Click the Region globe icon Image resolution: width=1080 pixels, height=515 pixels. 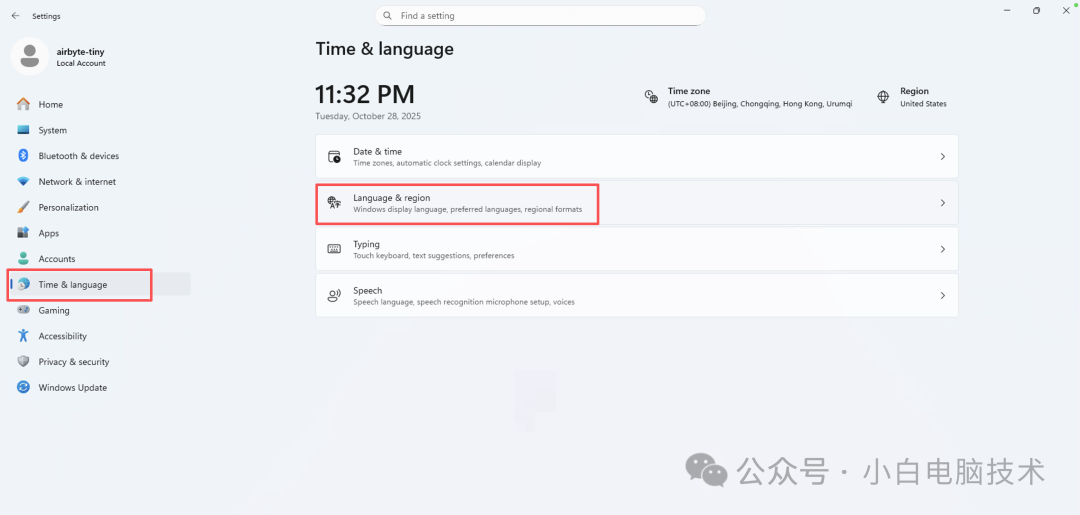[x=883, y=96]
